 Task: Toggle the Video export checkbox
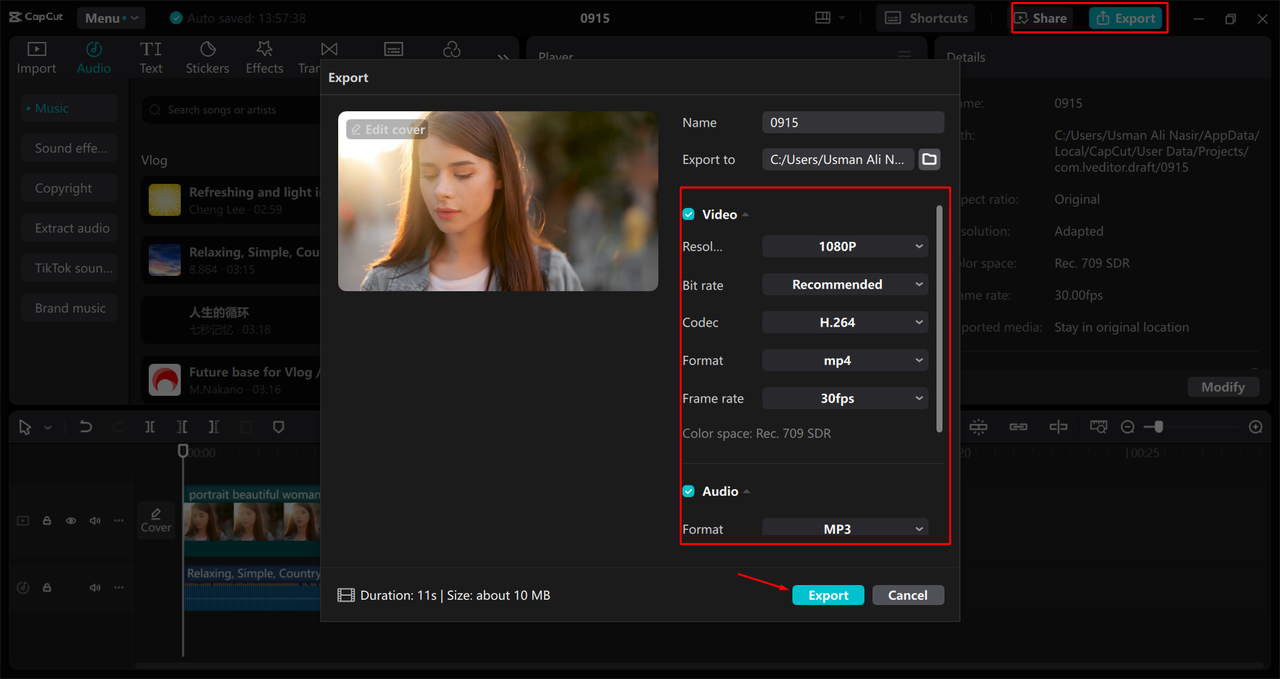pyautogui.click(x=688, y=214)
